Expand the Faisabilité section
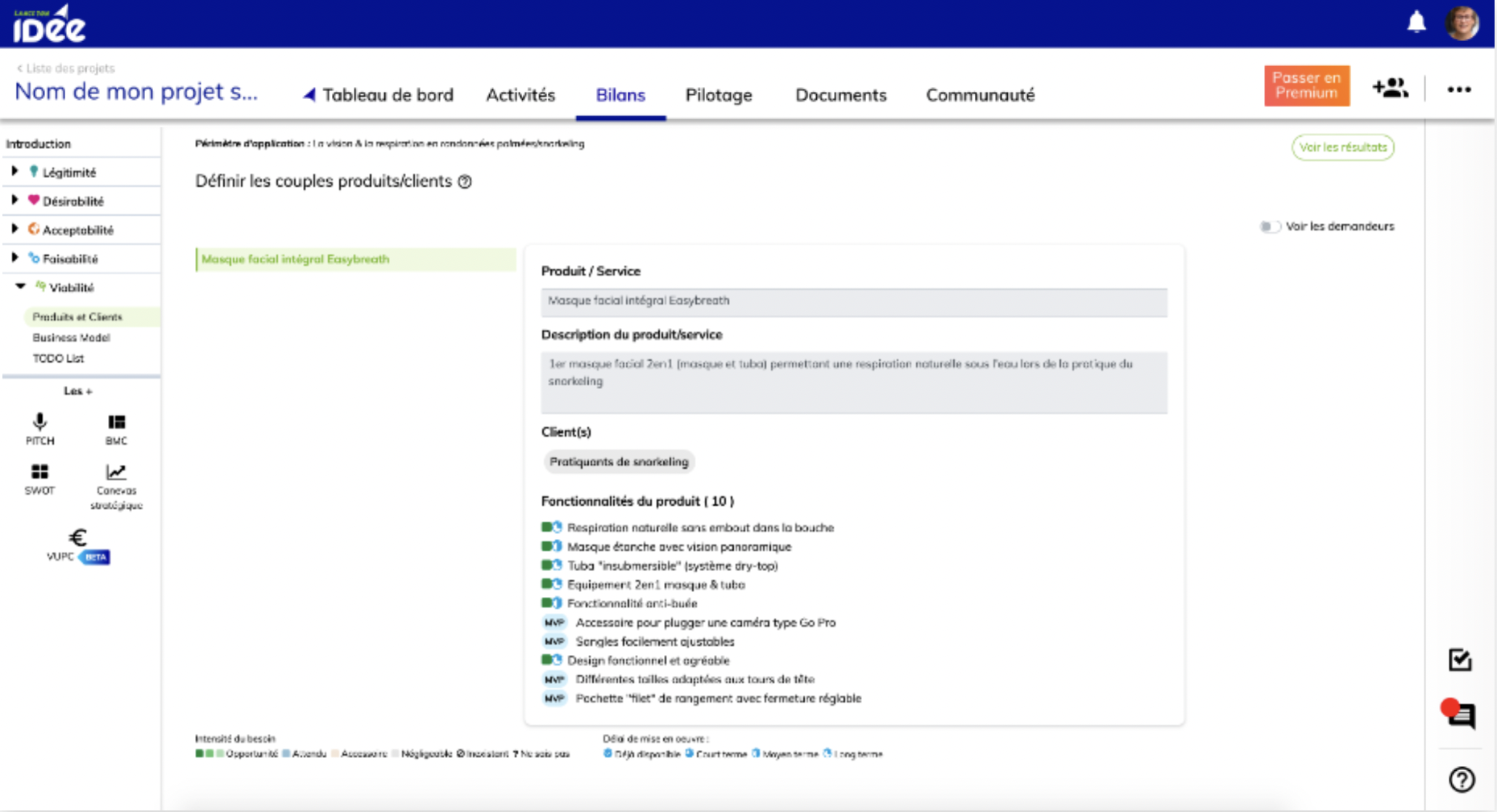The width and height of the screenshot is (1497, 812). 15,259
